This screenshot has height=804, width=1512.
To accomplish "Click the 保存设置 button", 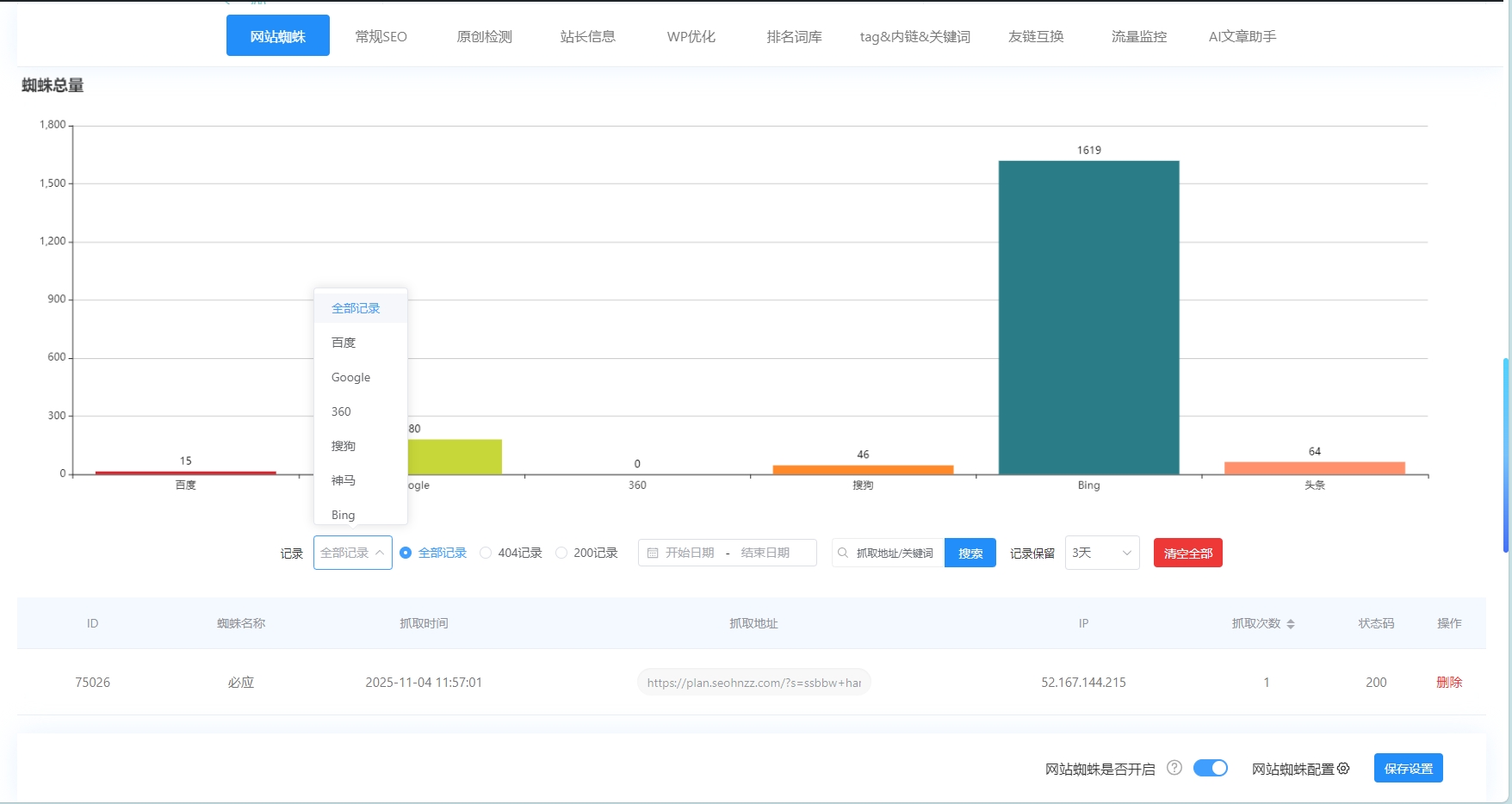I will pyautogui.click(x=1408, y=768).
